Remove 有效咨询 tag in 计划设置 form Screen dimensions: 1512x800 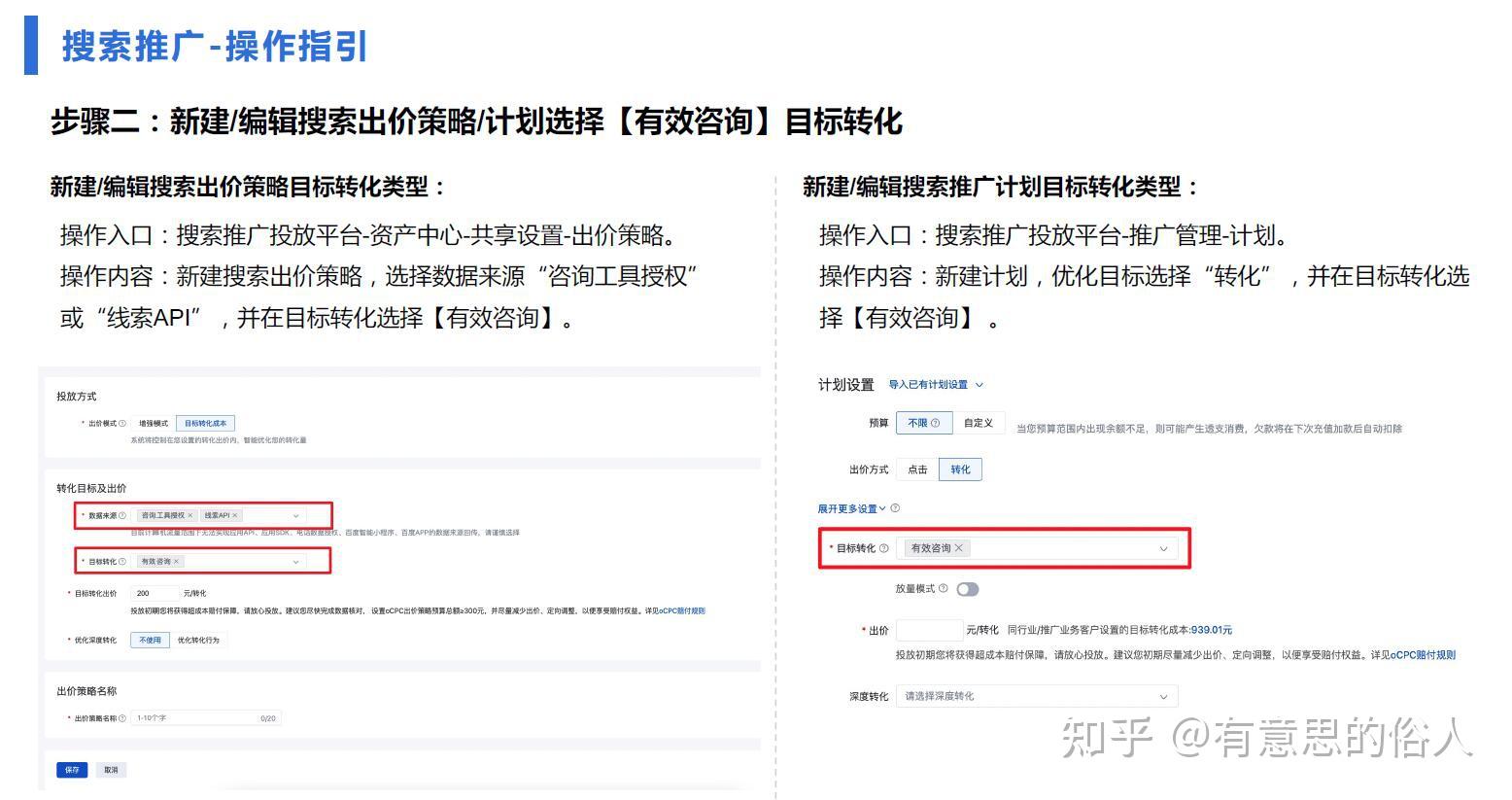959,548
